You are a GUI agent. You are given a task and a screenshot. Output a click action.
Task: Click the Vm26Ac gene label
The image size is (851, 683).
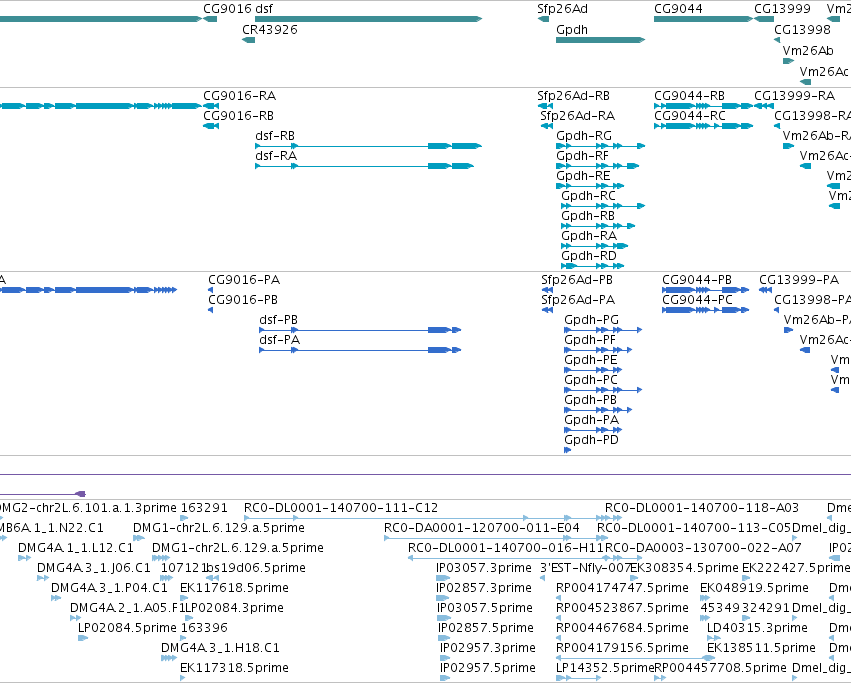click(824, 72)
